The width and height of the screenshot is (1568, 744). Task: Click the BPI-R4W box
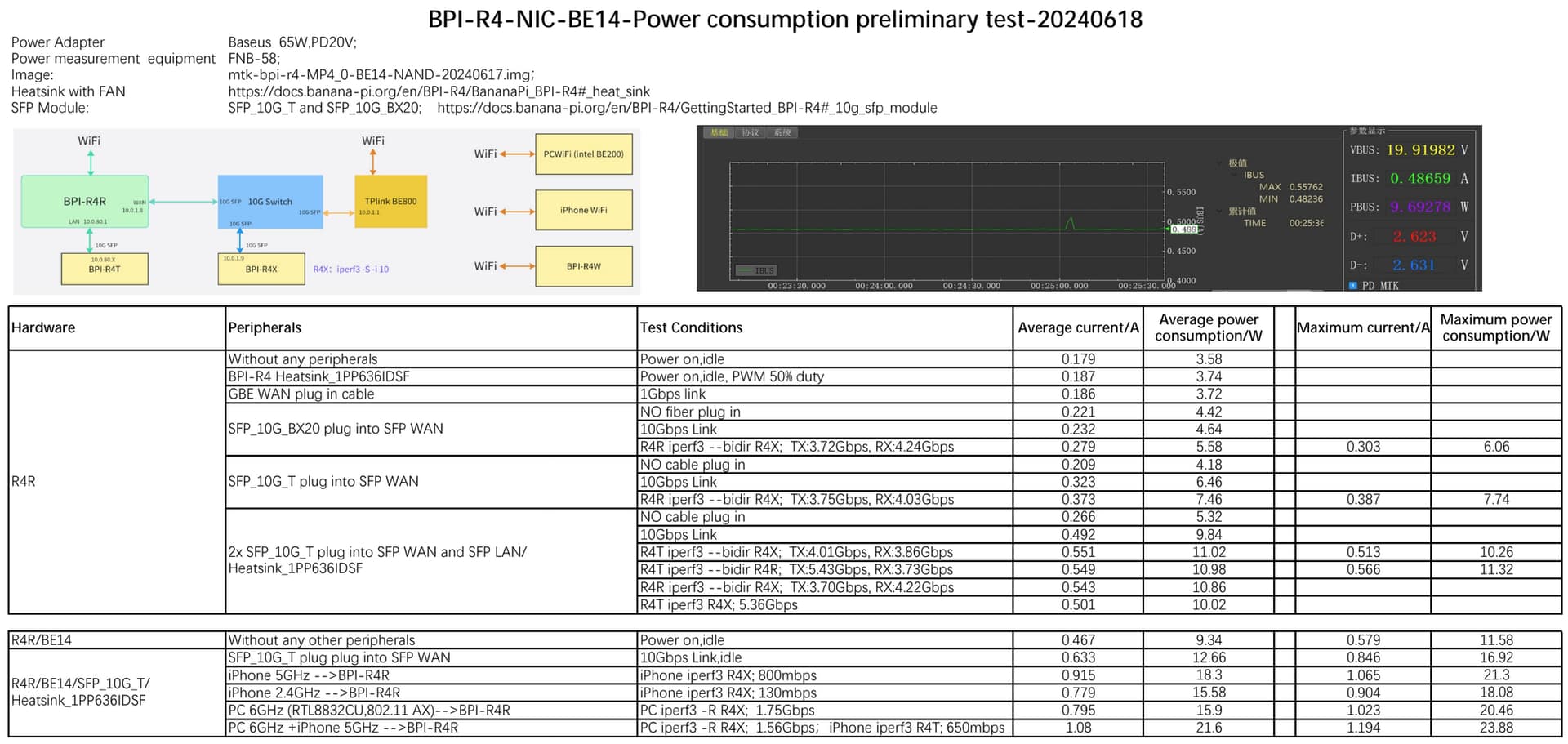pyautogui.click(x=584, y=266)
